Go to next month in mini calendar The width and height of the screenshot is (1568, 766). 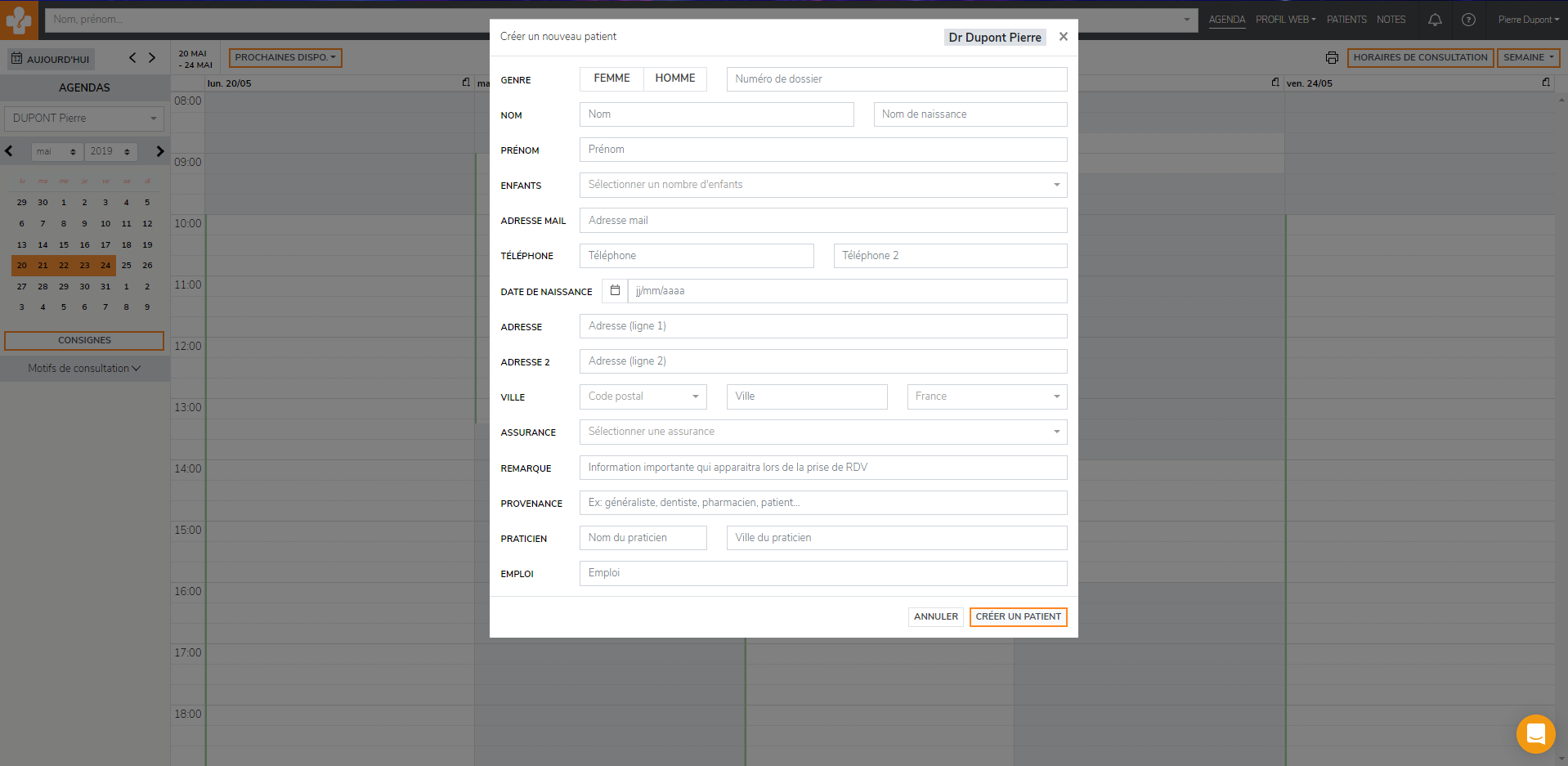tap(160, 151)
